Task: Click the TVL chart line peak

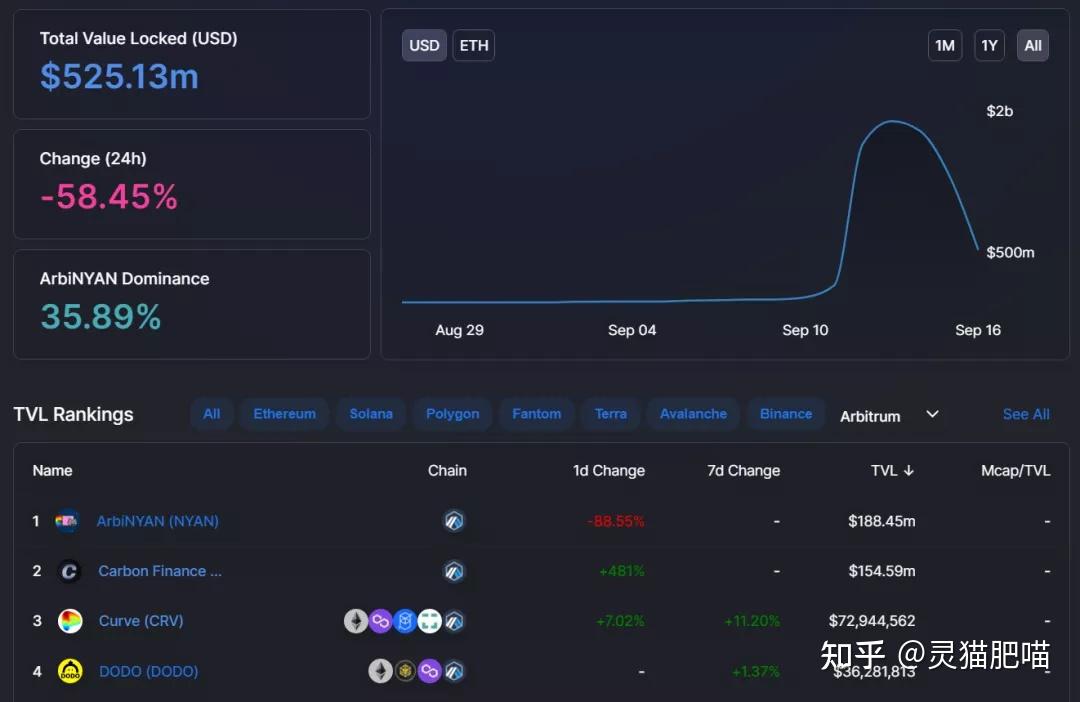Action: pos(893,121)
